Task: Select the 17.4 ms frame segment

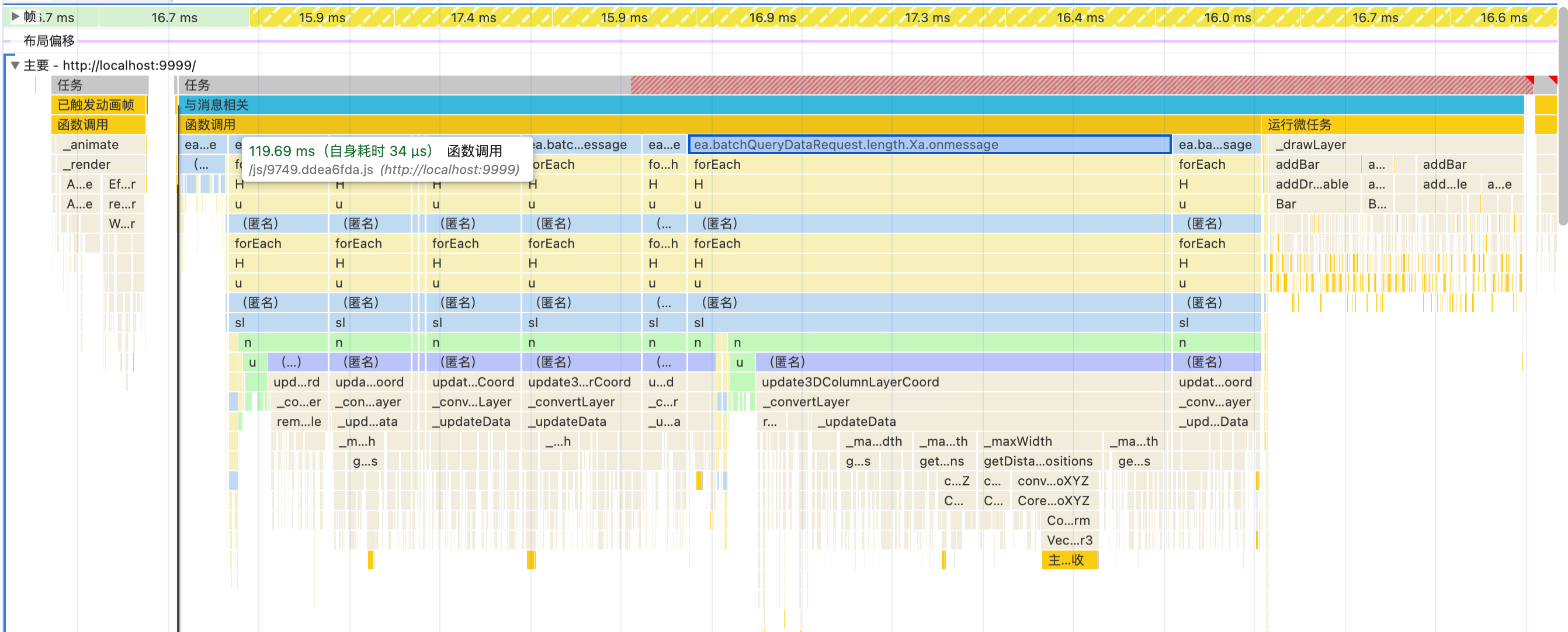Action: tap(473, 18)
